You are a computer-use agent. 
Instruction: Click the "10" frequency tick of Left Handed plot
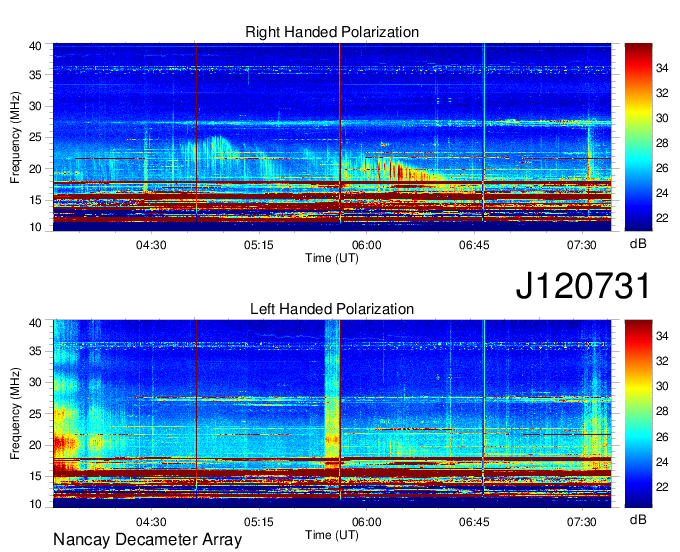tap(36, 504)
